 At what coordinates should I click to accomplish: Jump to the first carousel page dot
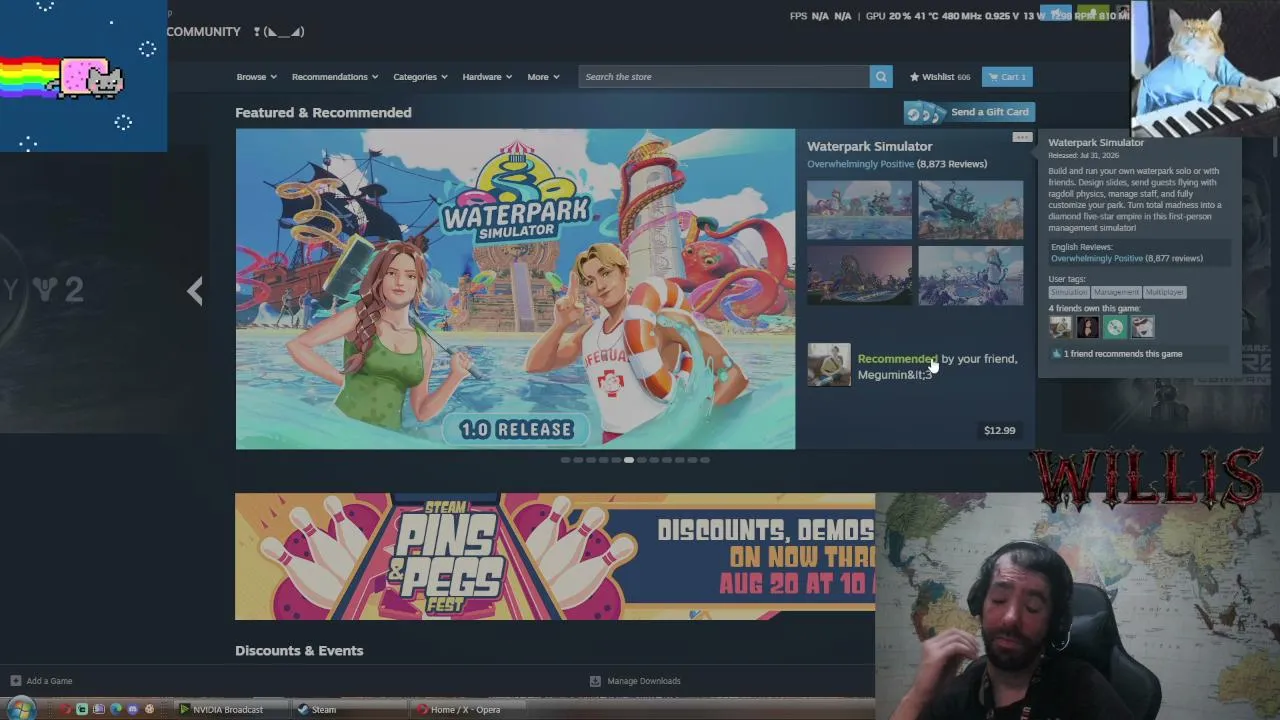[x=565, y=460]
